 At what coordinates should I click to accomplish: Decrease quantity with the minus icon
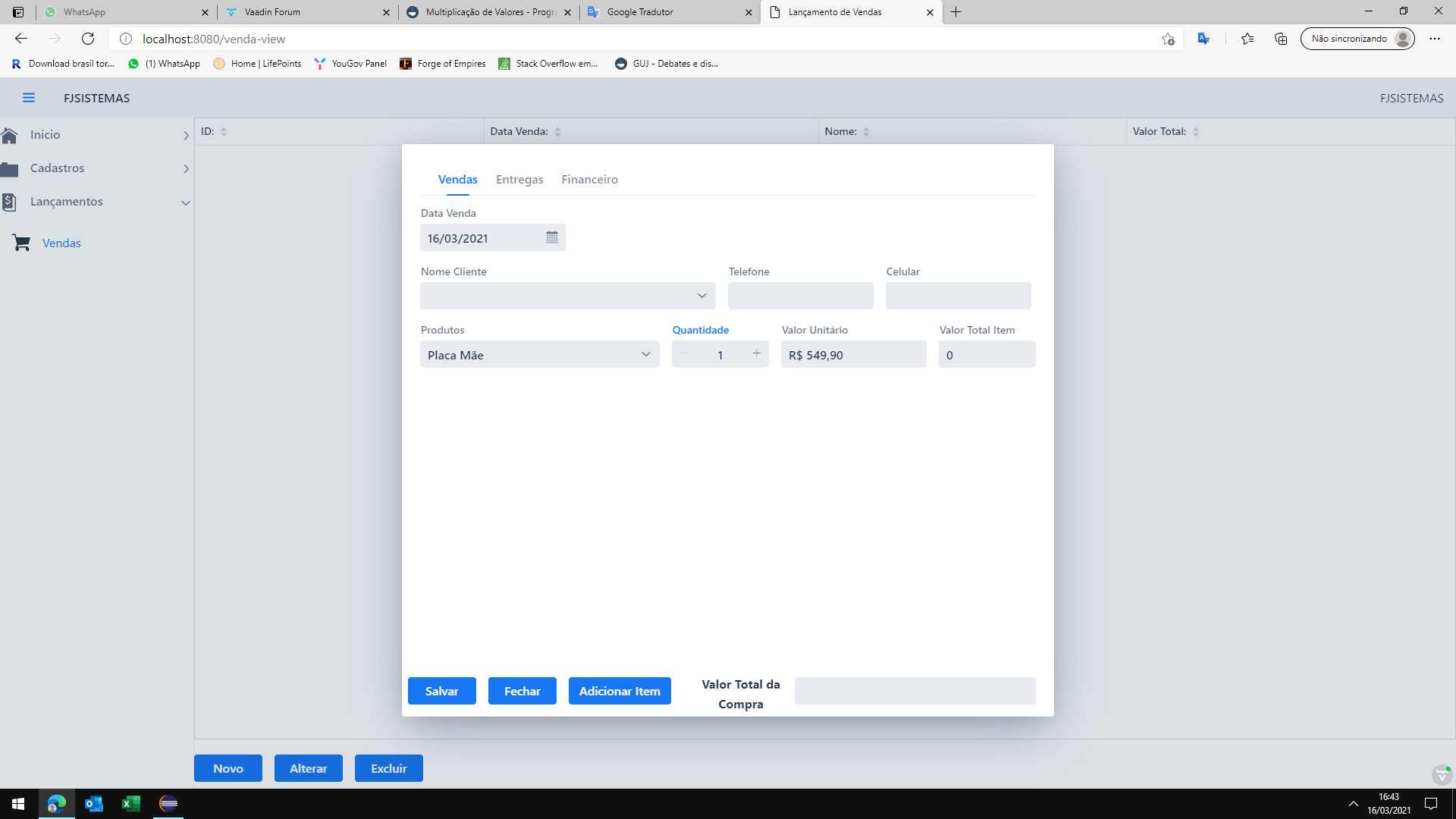pyautogui.click(x=684, y=353)
